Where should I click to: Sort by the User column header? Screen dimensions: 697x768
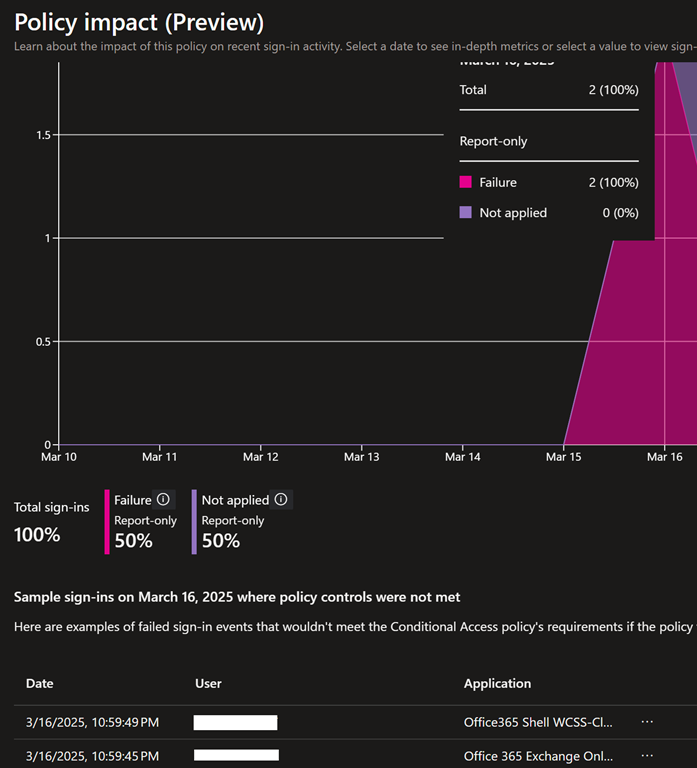[208, 683]
